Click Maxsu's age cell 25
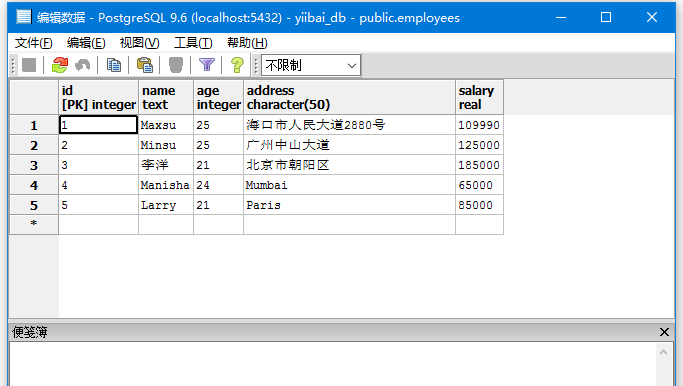Screen dimensions: 683x386 point(218,125)
